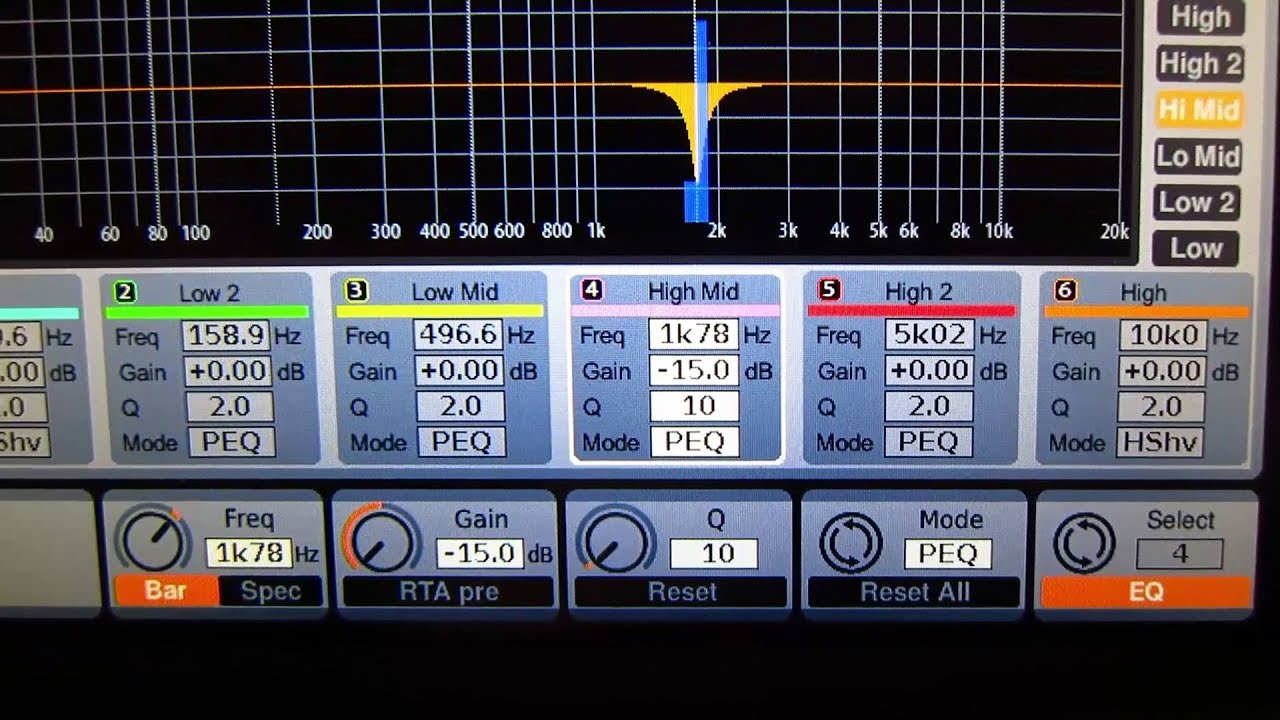Click Reset All button
The width and height of the screenshot is (1280, 720).
(914, 592)
